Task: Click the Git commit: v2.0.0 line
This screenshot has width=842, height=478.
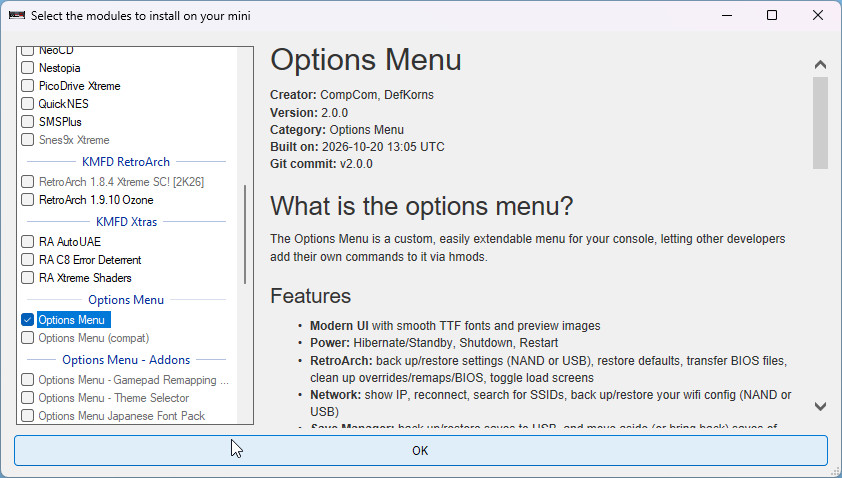Action: pos(321,164)
